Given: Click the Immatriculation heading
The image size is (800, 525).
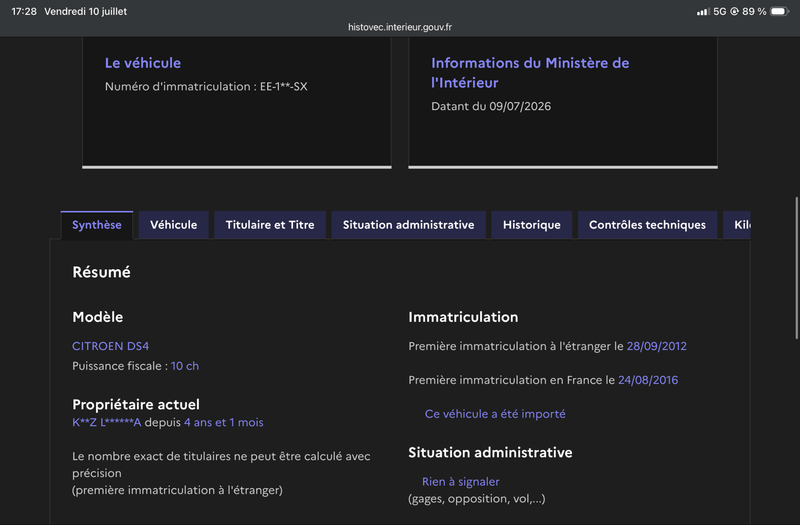Looking at the screenshot, I should click(463, 317).
